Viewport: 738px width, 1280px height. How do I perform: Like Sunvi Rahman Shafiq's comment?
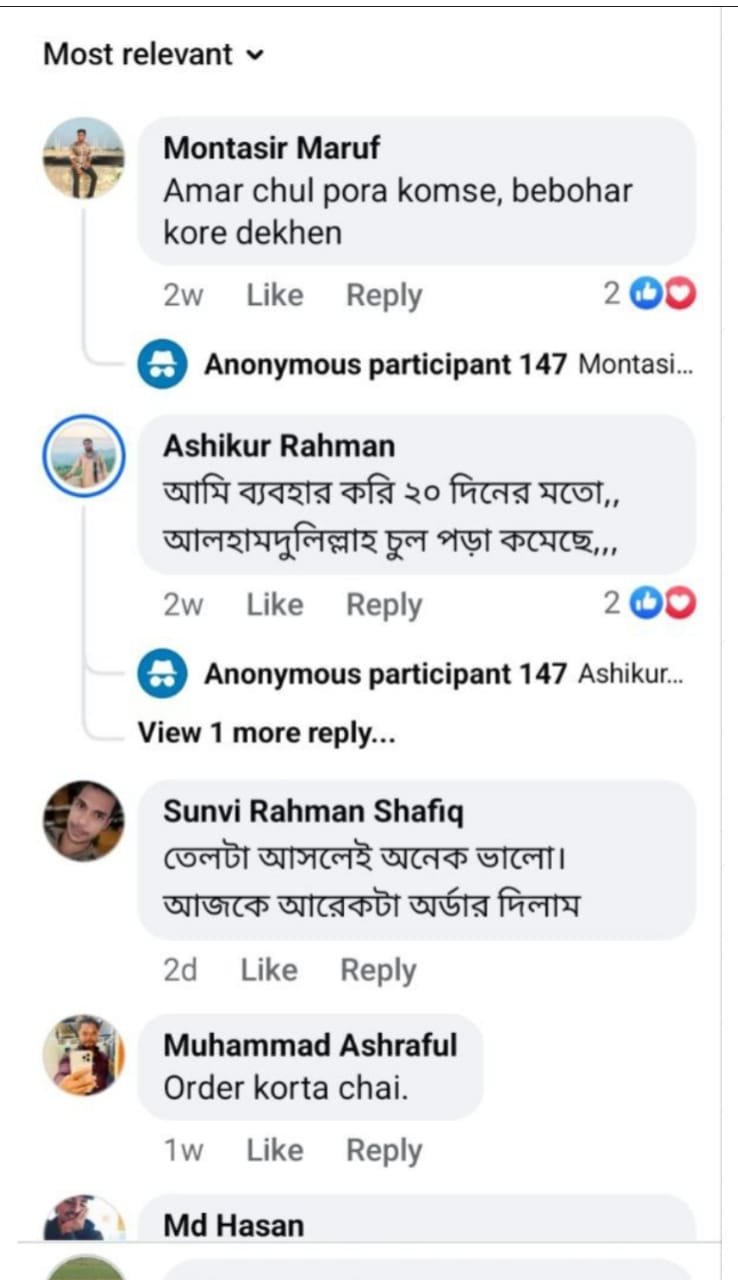268,970
